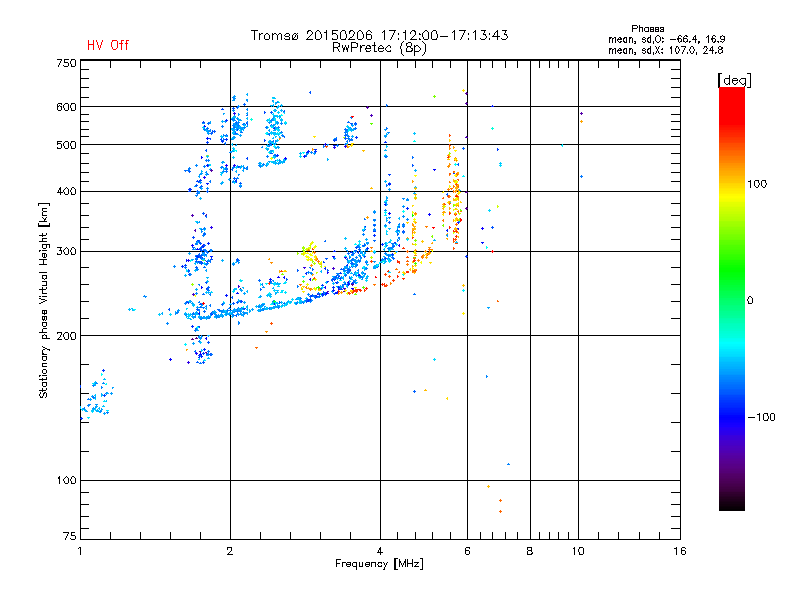
Task: Click the colorbar tick label '100'
Action: coord(757,184)
